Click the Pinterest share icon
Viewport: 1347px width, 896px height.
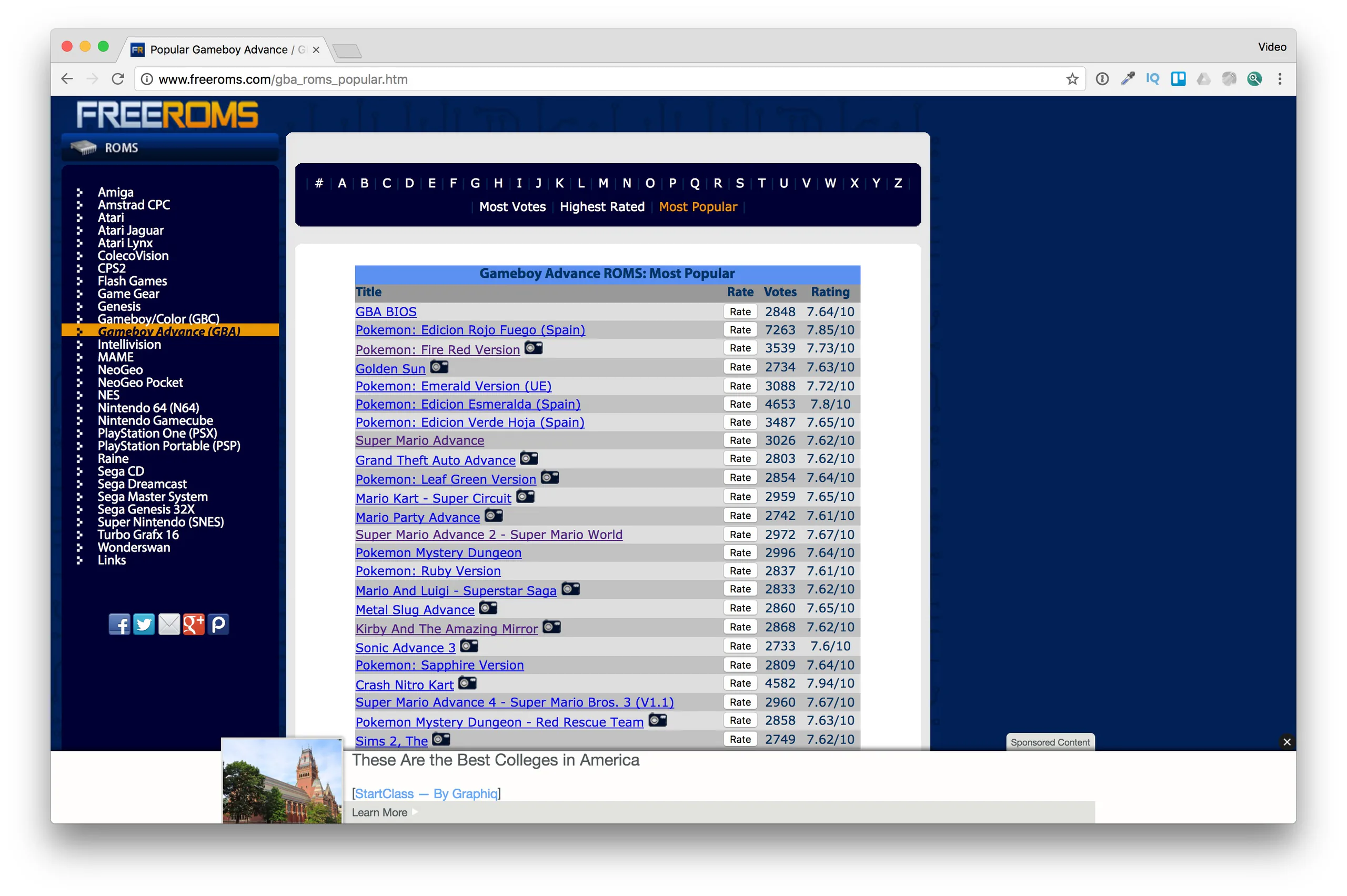(218, 624)
